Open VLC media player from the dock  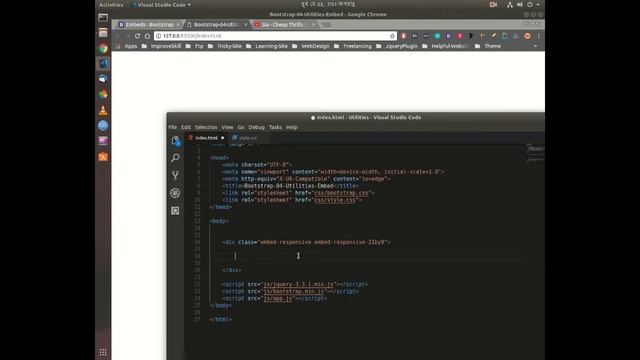(x=103, y=110)
